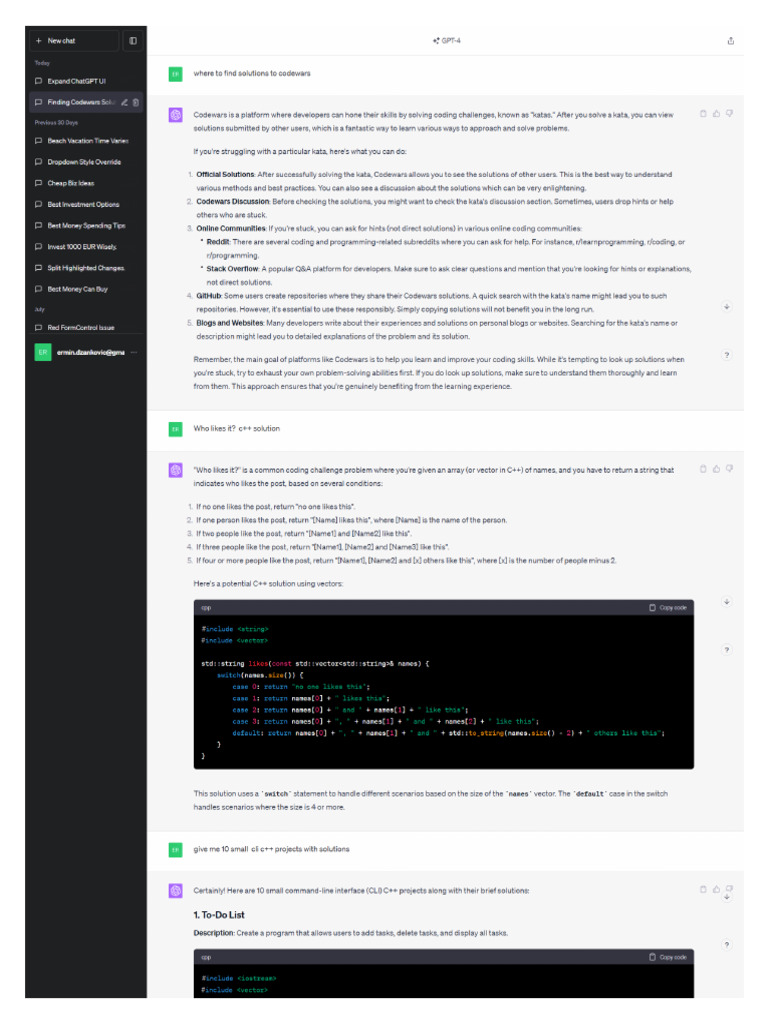Viewport: 768px width, 1024px height.
Task: Copy the 'Certainly! Here are 10 small' response
Action: click(703, 889)
